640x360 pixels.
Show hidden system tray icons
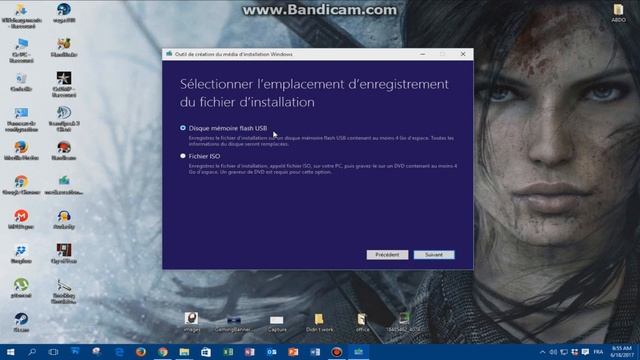coord(542,352)
